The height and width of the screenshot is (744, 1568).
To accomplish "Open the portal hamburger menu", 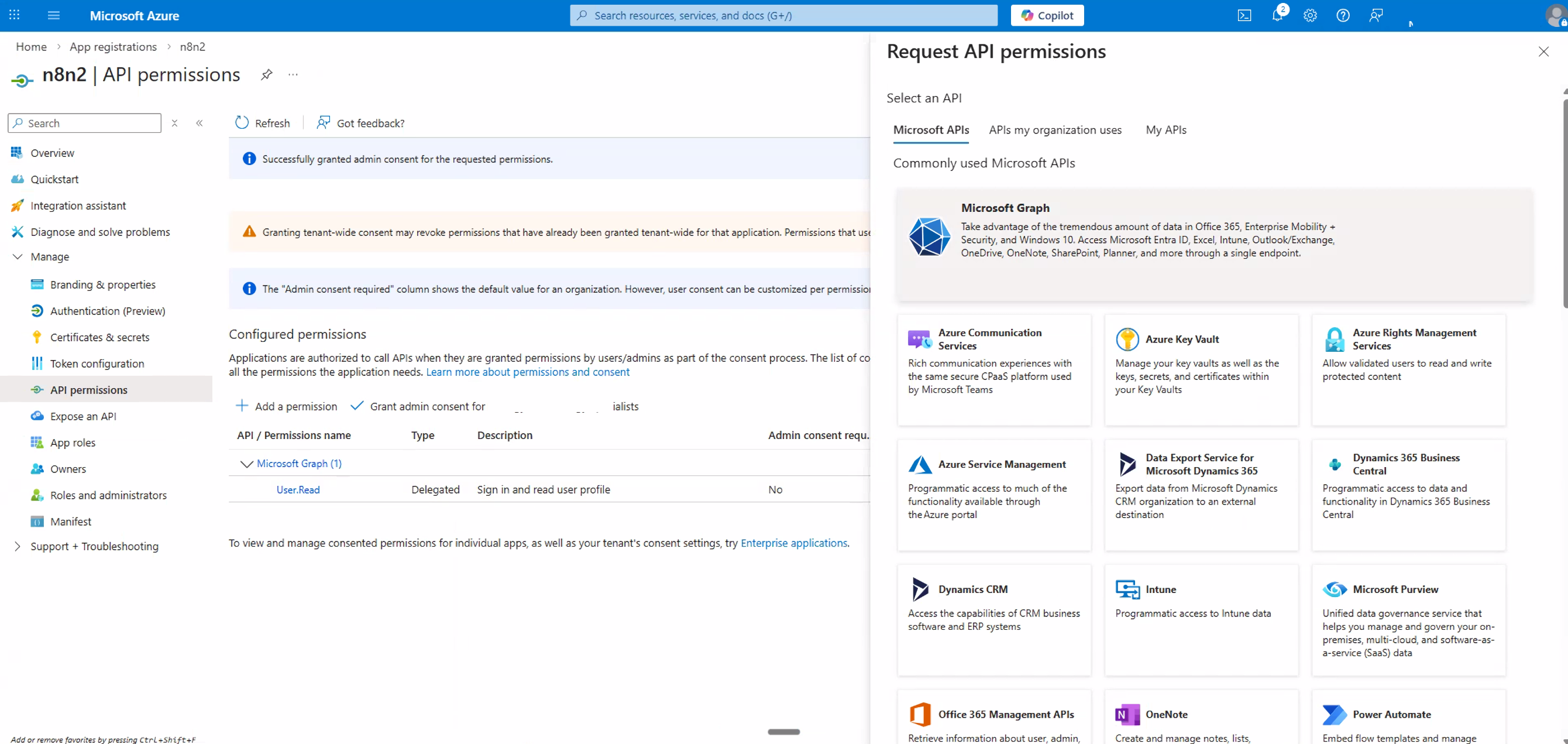I will 54,15.
